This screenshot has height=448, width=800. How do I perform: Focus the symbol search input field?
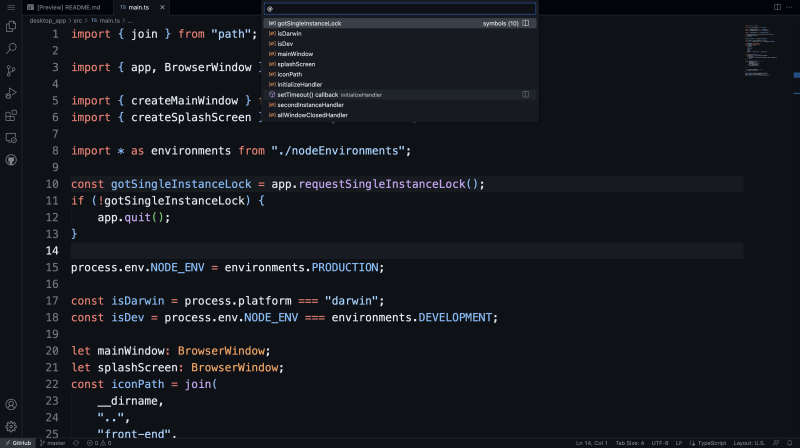(399, 9)
